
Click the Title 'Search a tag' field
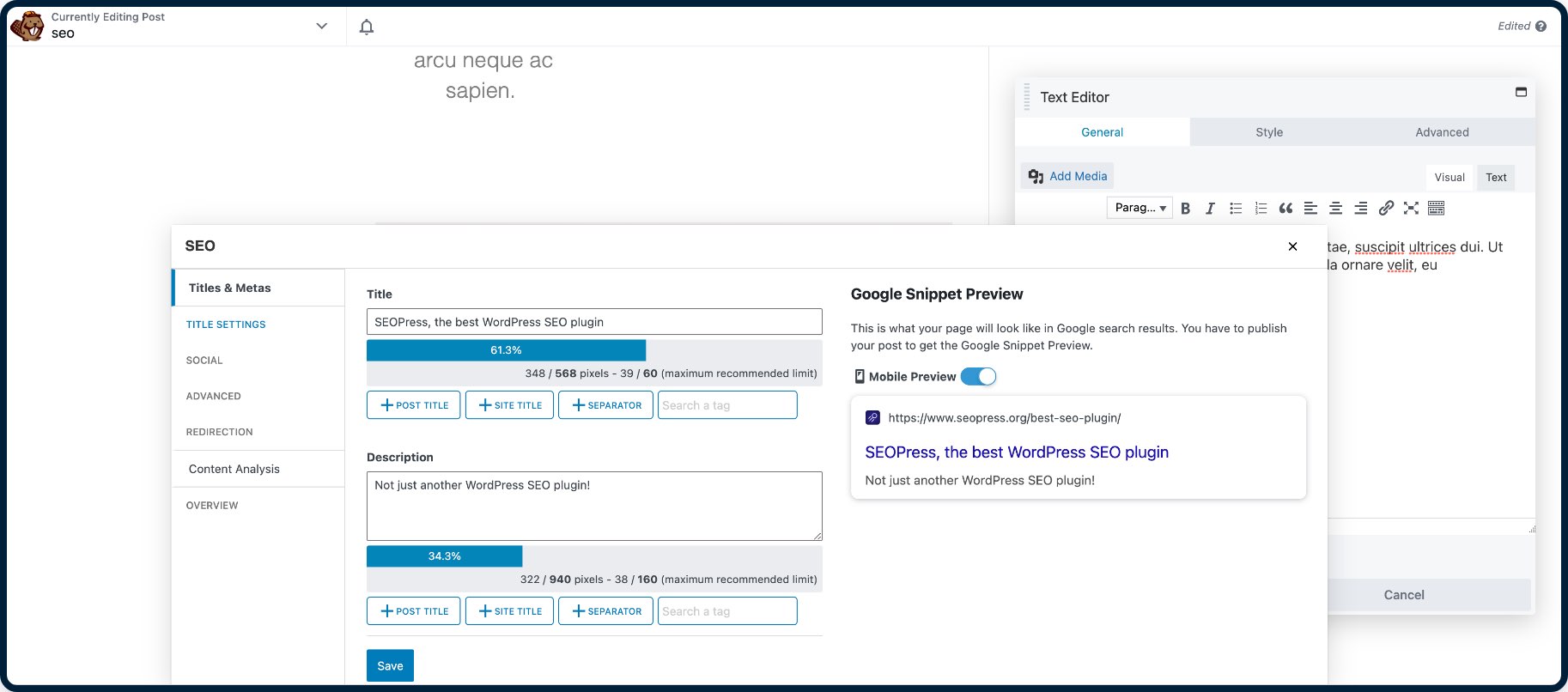(727, 405)
